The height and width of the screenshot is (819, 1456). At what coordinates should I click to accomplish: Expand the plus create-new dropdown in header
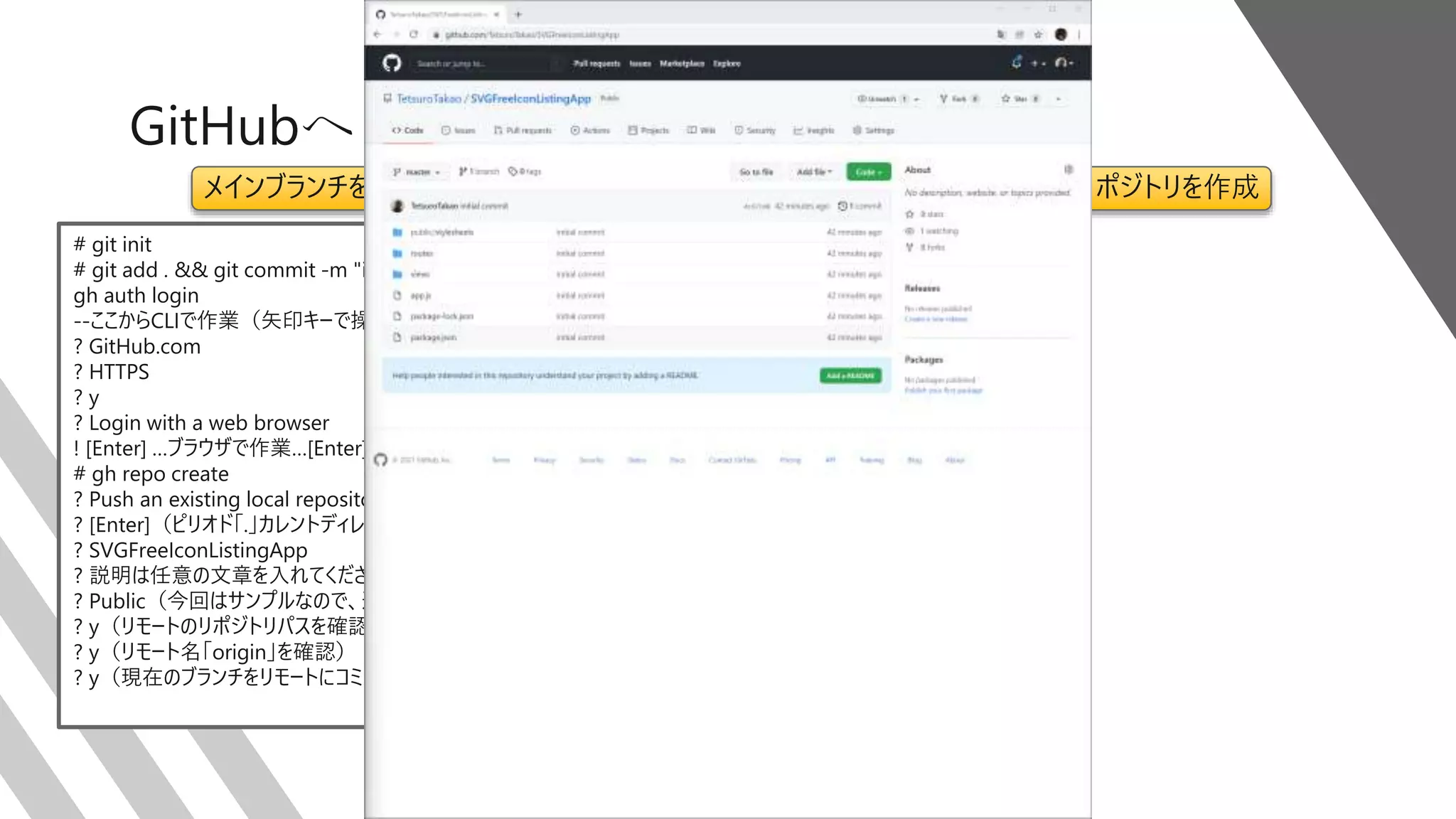pyautogui.click(x=1039, y=63)
